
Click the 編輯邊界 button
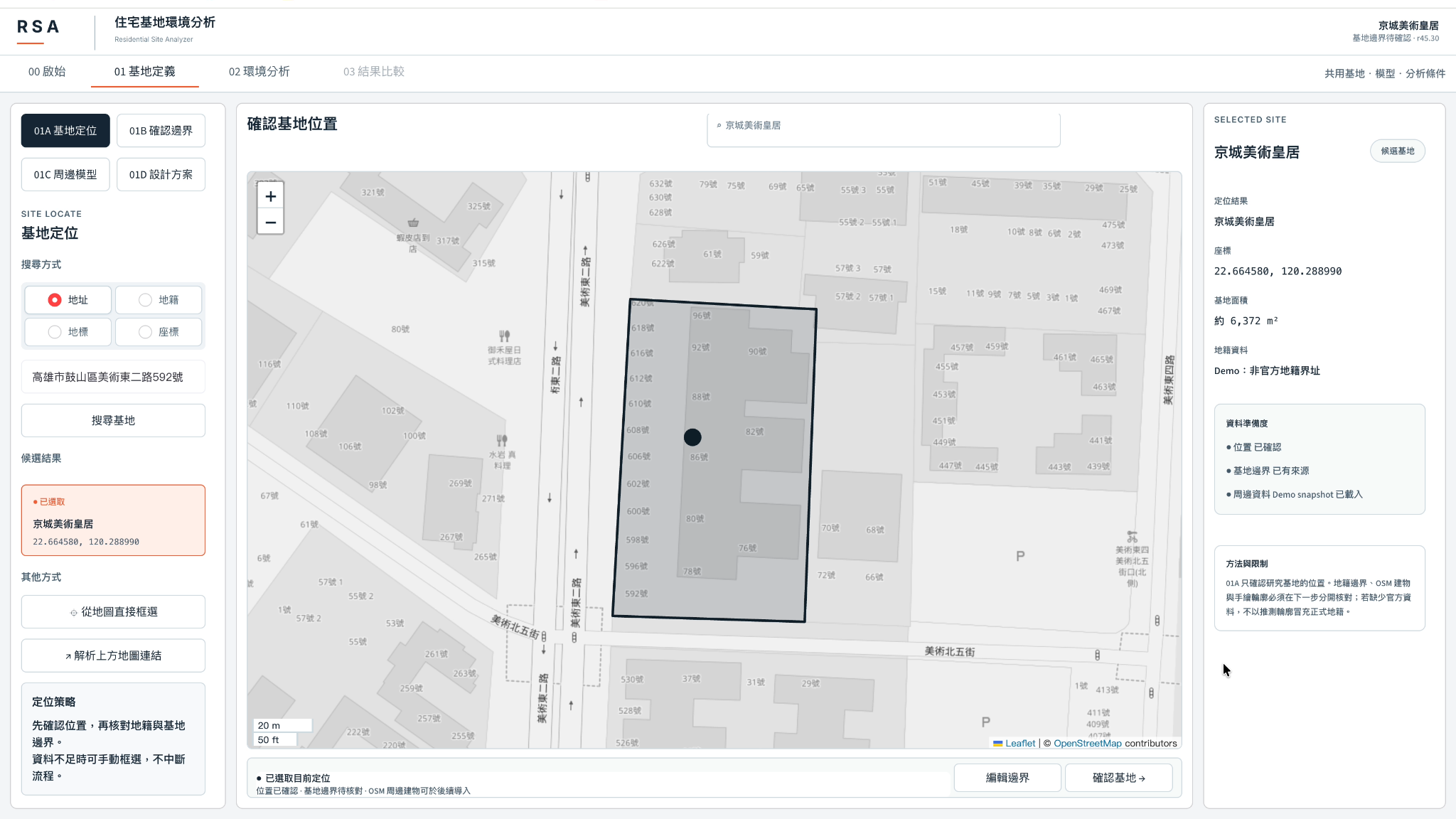point(1007,778)
